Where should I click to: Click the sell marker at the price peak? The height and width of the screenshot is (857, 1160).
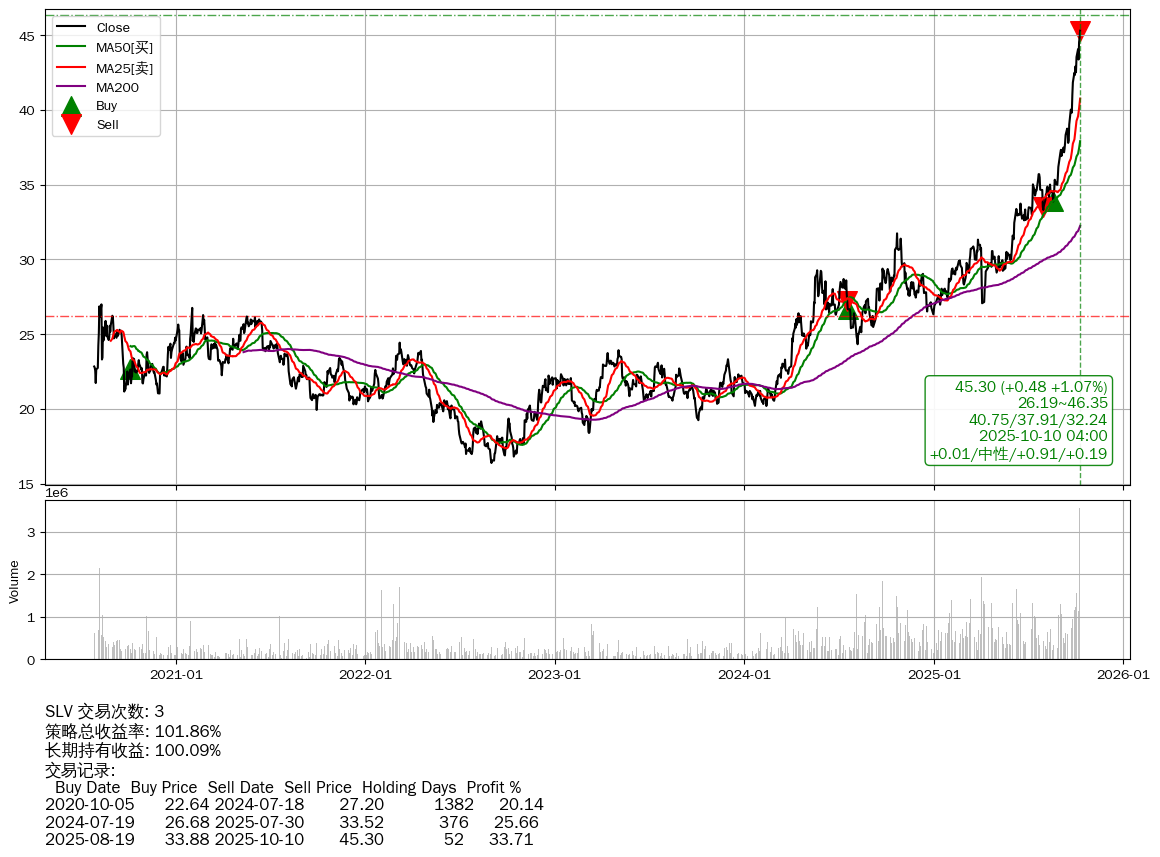pyautogui.click(x=1080, y=31)
